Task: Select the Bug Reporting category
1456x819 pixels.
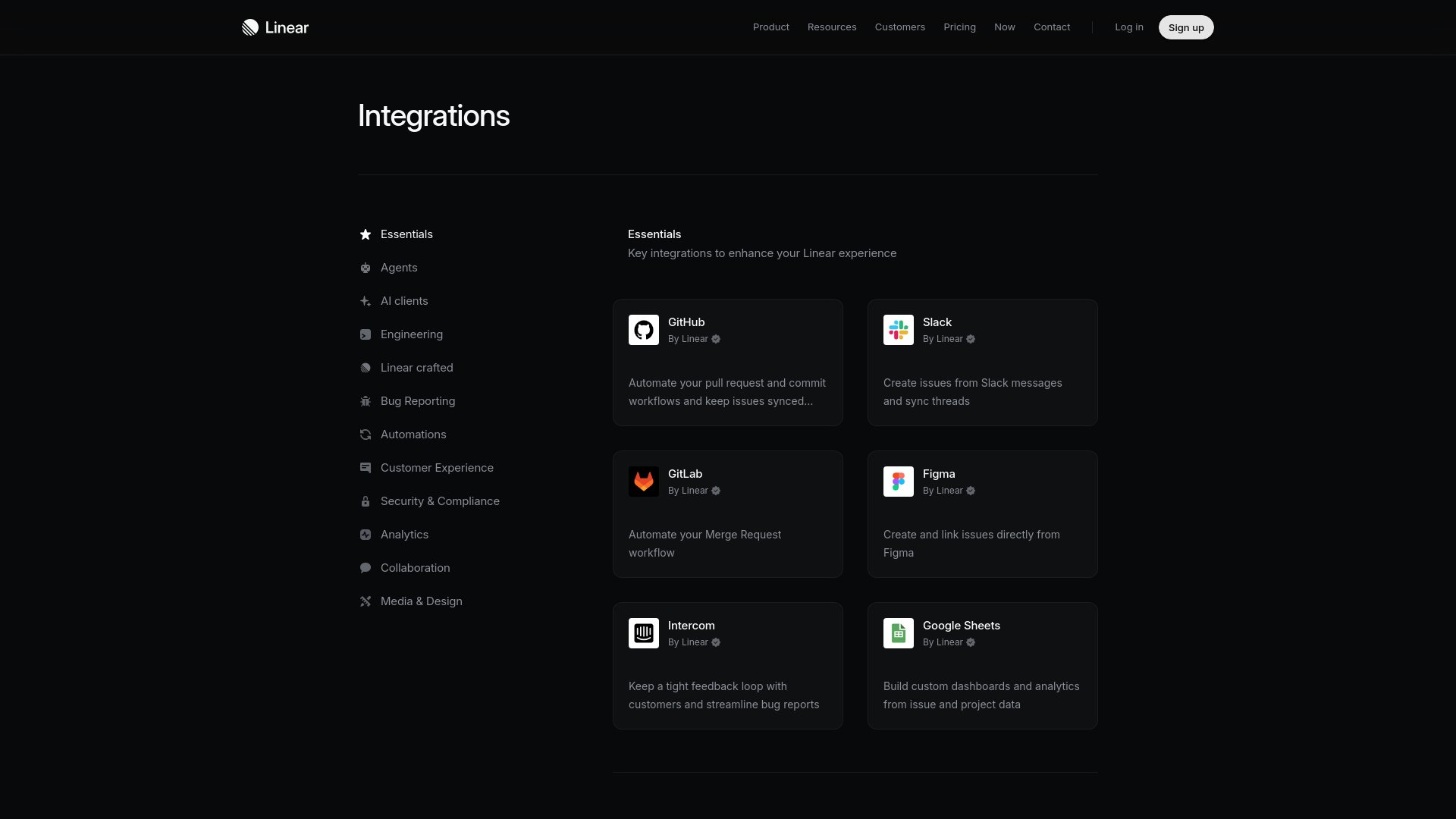Action: coord(418,401)
